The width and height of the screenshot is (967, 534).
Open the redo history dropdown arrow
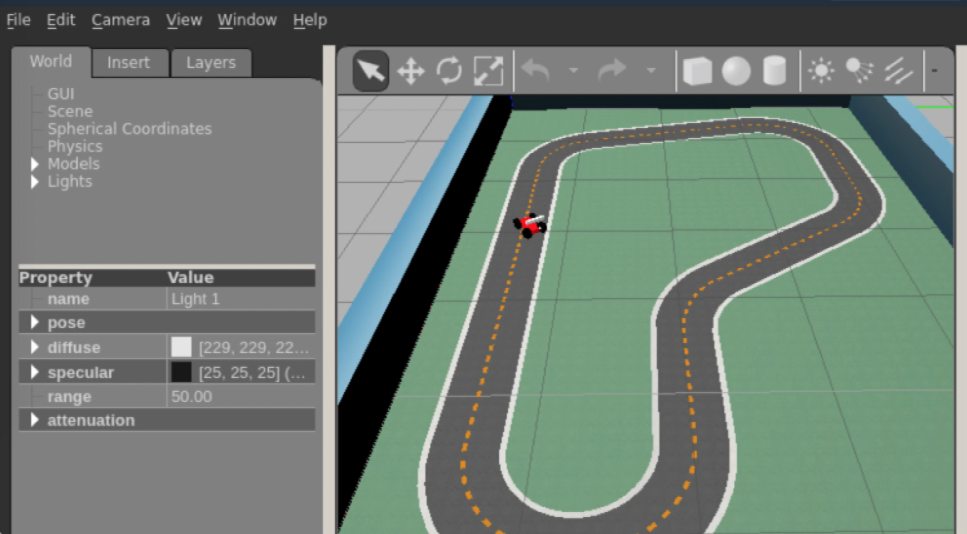651,71
